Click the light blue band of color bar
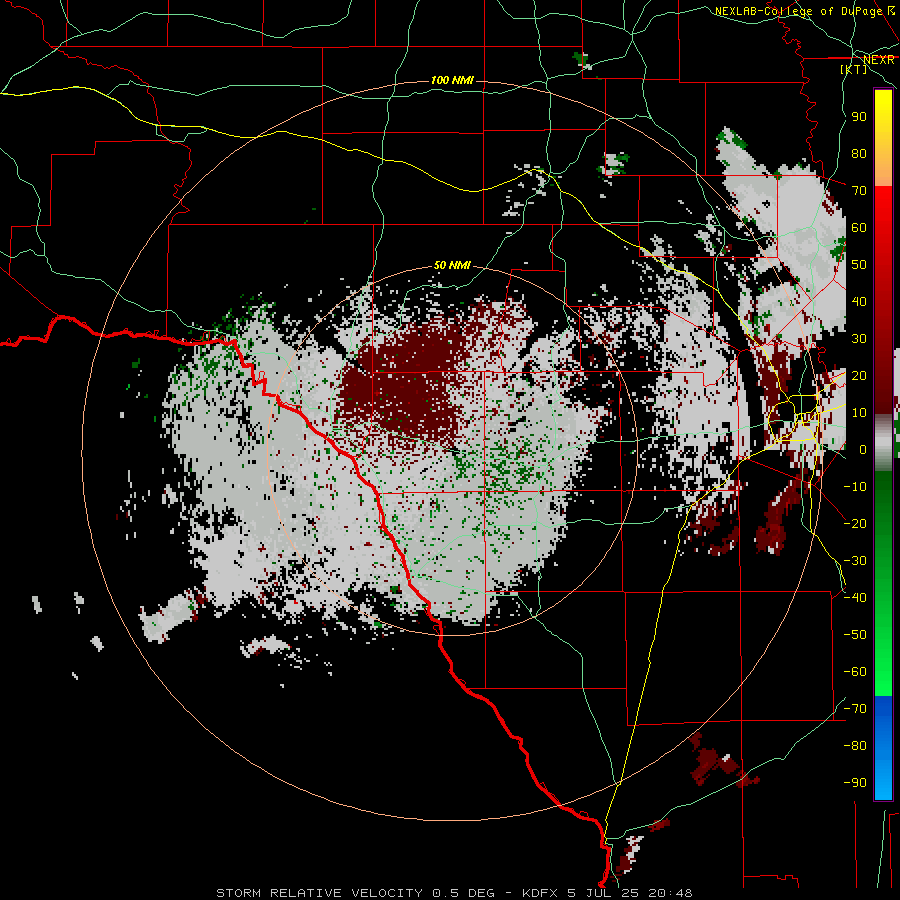 [883, 778]
